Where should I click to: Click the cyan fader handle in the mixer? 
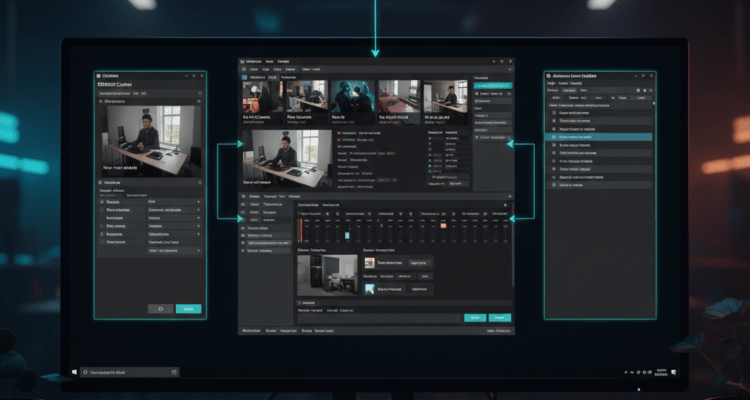348,235
